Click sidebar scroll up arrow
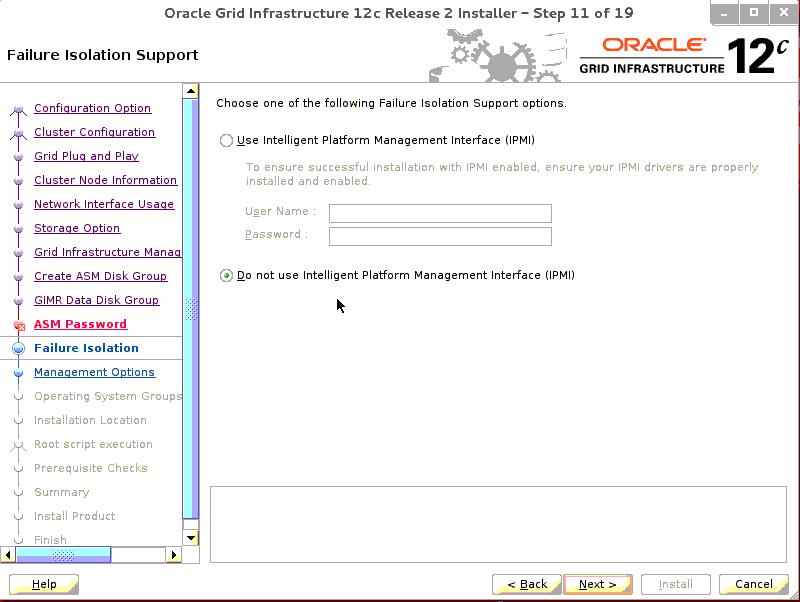800x602 pixels. tap(191, 91)
